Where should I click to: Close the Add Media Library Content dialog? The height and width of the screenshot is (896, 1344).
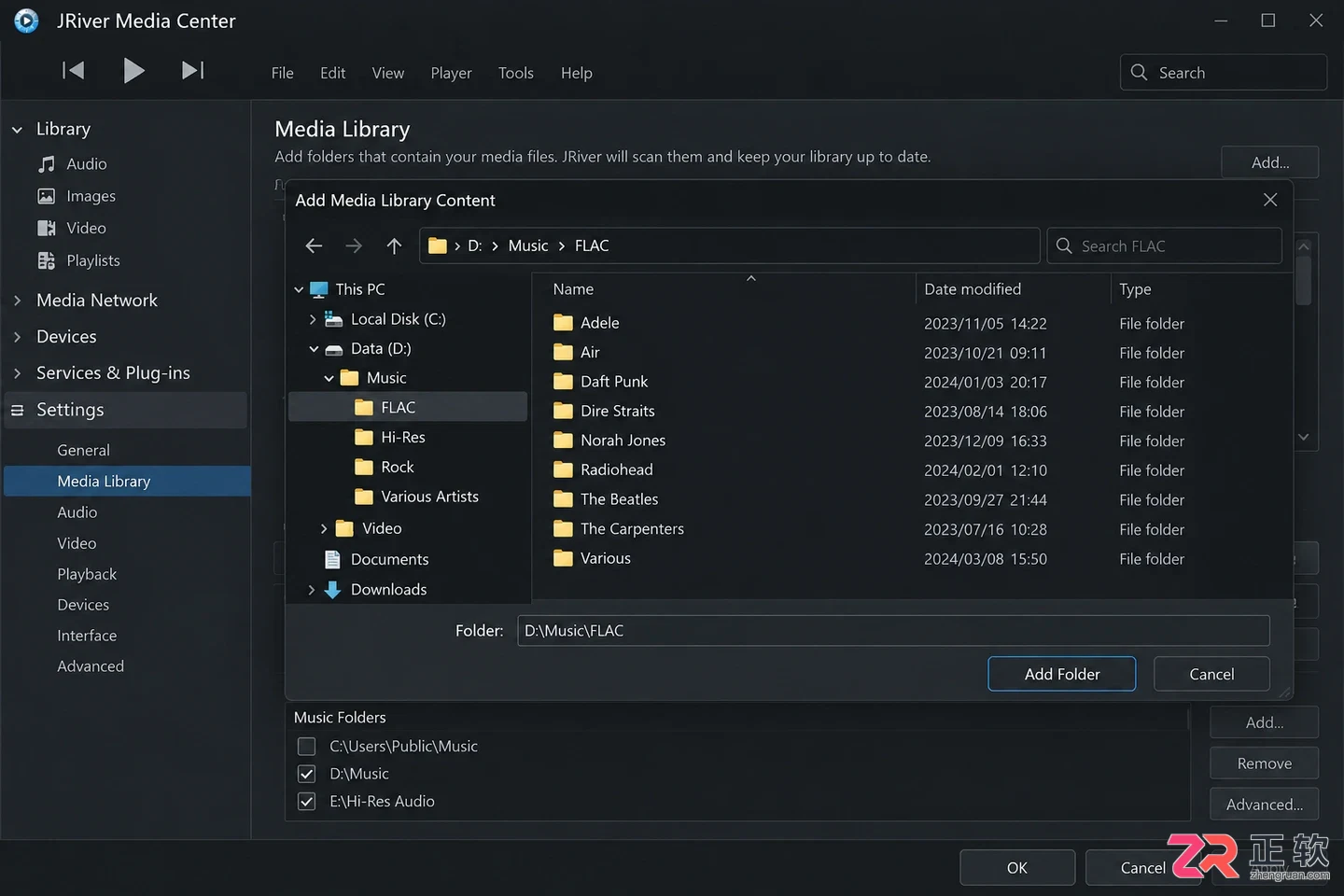[x=1270, y=200]
